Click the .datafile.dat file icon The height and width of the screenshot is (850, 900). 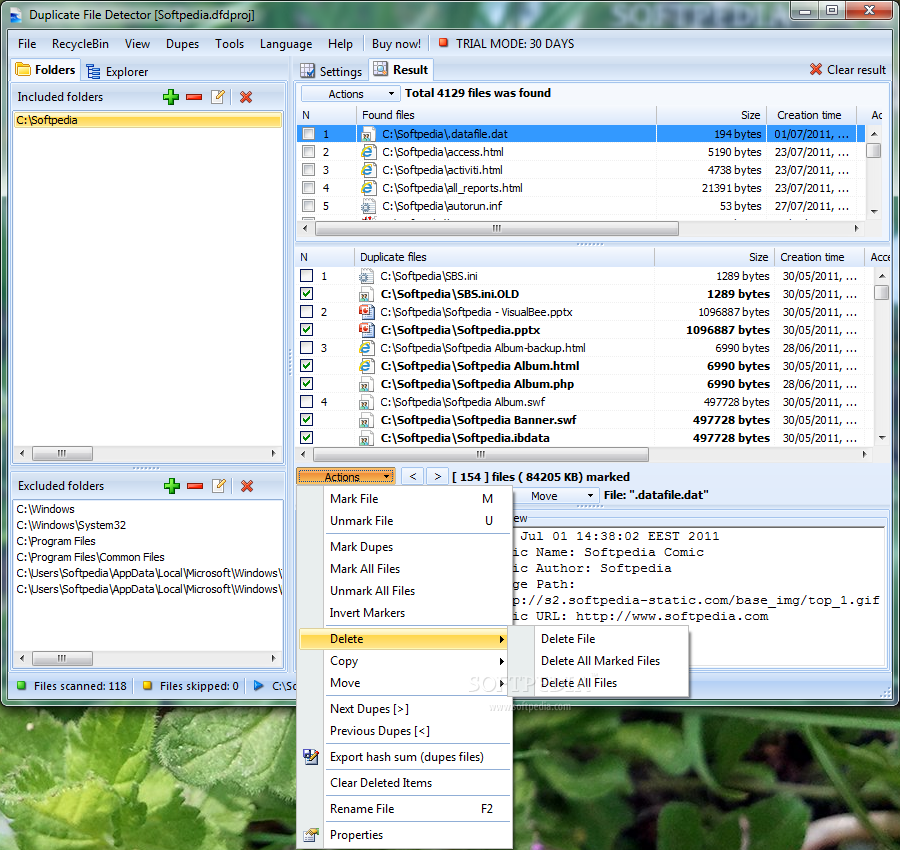(367, 134)
